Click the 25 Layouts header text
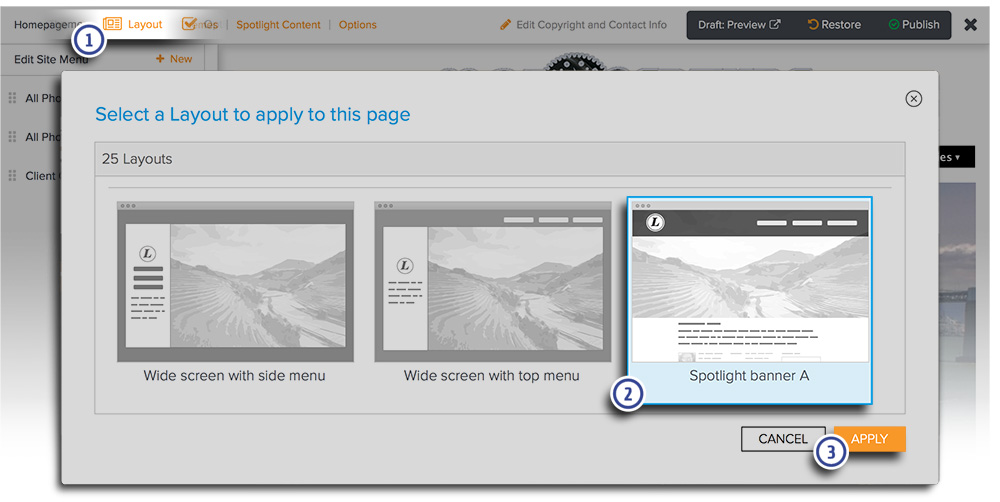The height and width of the screenshot is (502, 1000). [x=137, y=159]
